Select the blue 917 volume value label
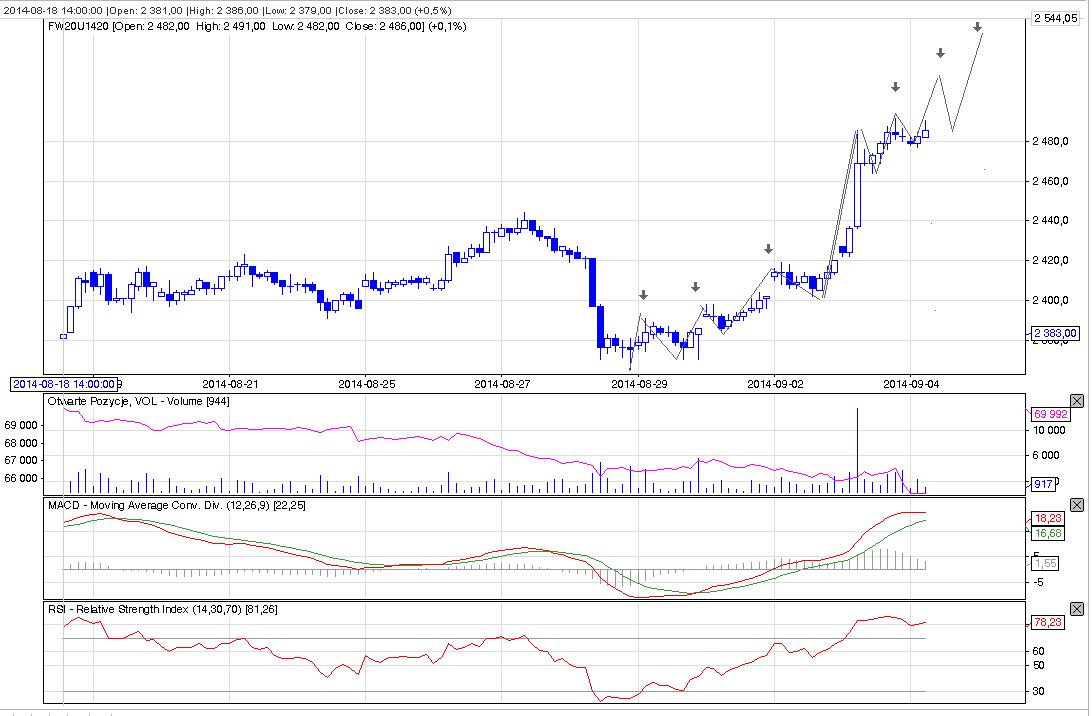This screenshot has width=1092, height=716. 1041,484
